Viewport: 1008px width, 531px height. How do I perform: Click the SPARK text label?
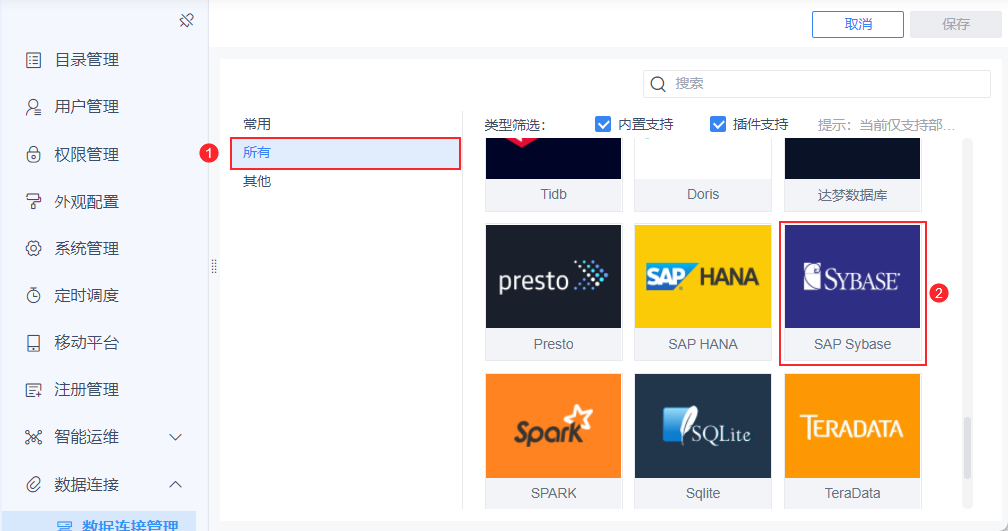[554, 493]
